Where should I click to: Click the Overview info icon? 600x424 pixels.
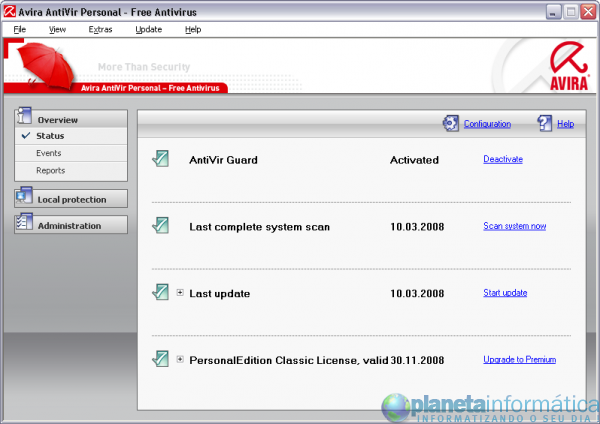coord(24,116)
